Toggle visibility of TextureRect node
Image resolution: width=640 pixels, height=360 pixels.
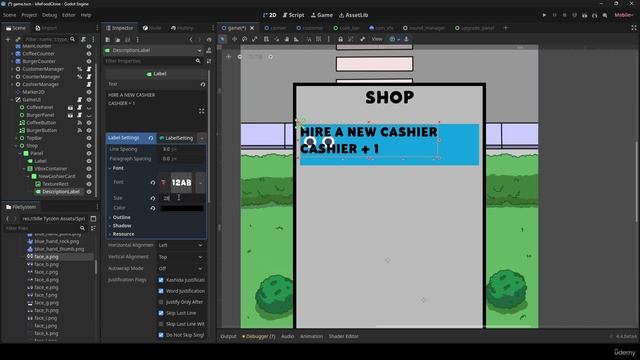[89, 184]
